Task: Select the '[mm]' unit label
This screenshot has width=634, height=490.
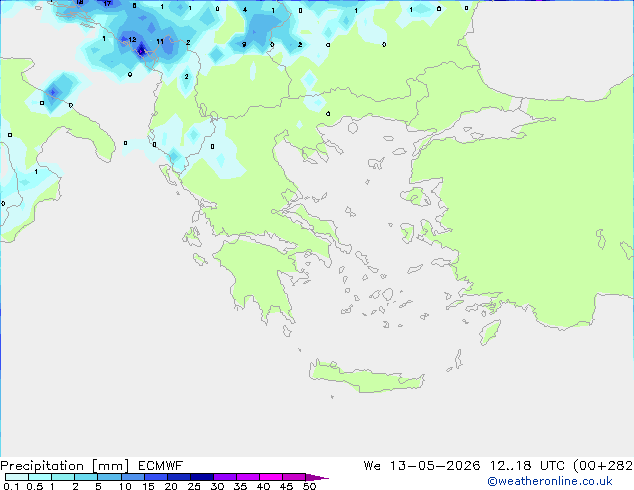Action: tap(110, 466)
